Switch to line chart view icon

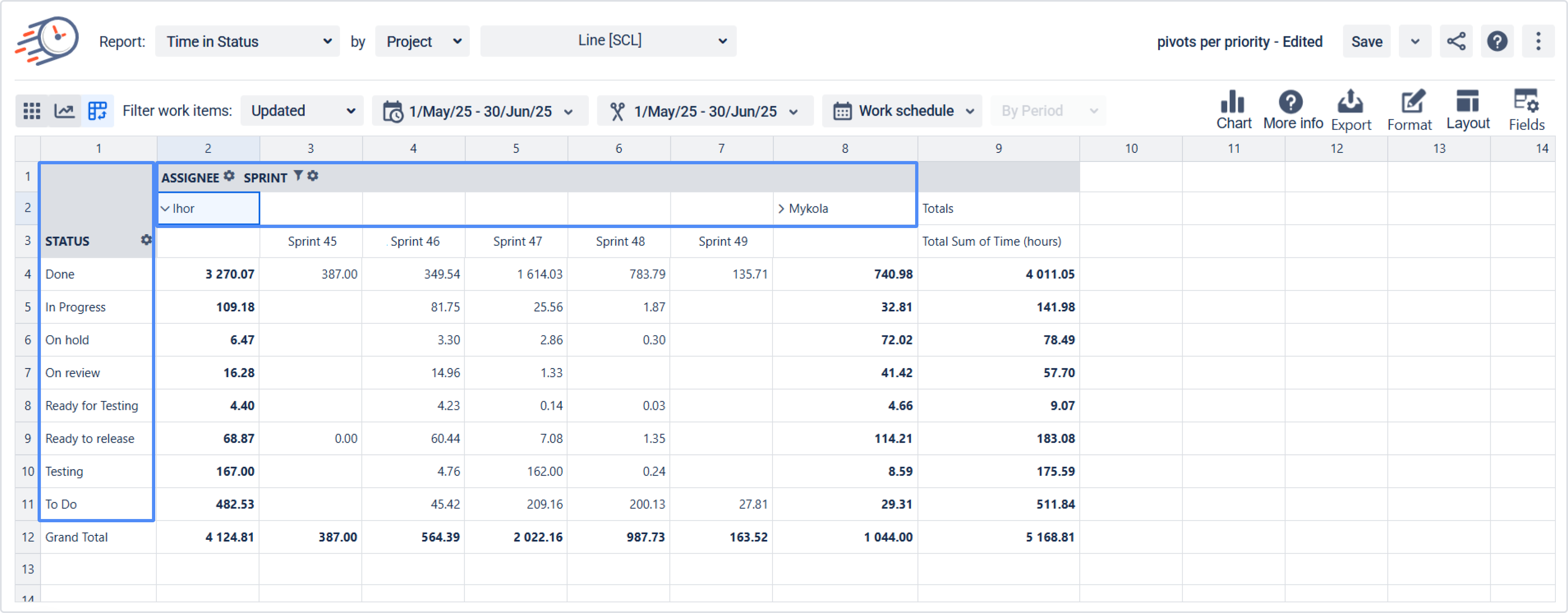(x=65, y=111)
